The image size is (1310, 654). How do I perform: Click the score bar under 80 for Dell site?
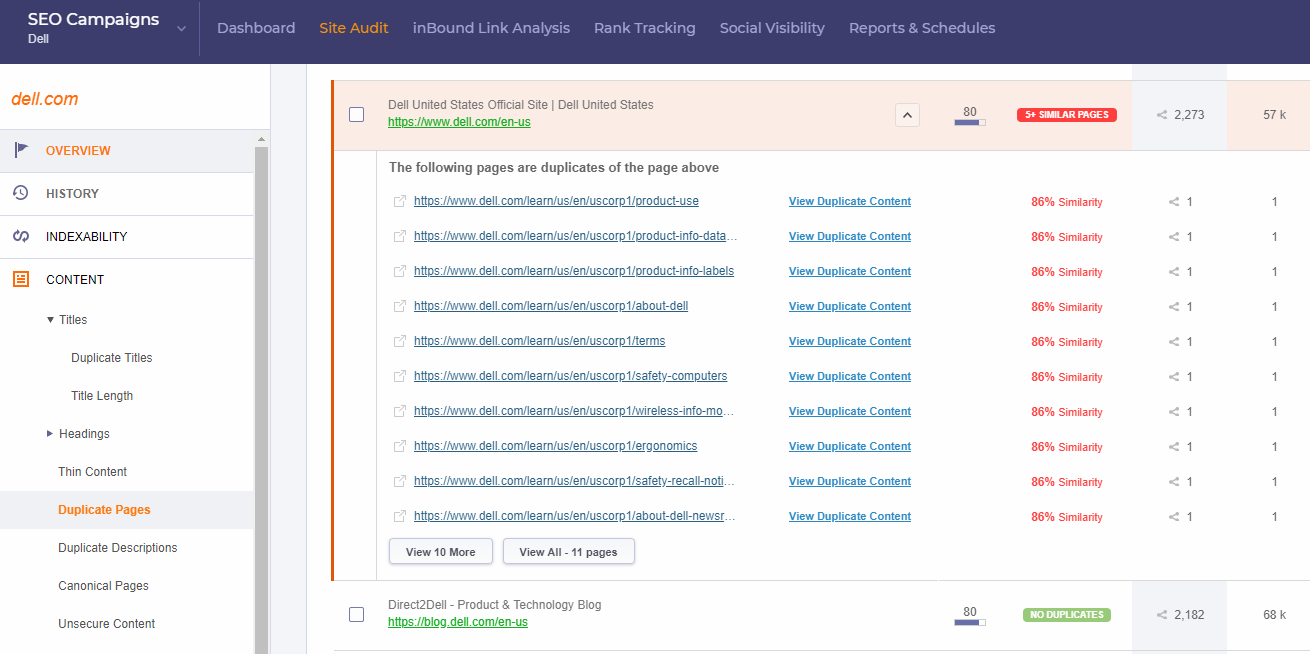click(x=969, y=122)
